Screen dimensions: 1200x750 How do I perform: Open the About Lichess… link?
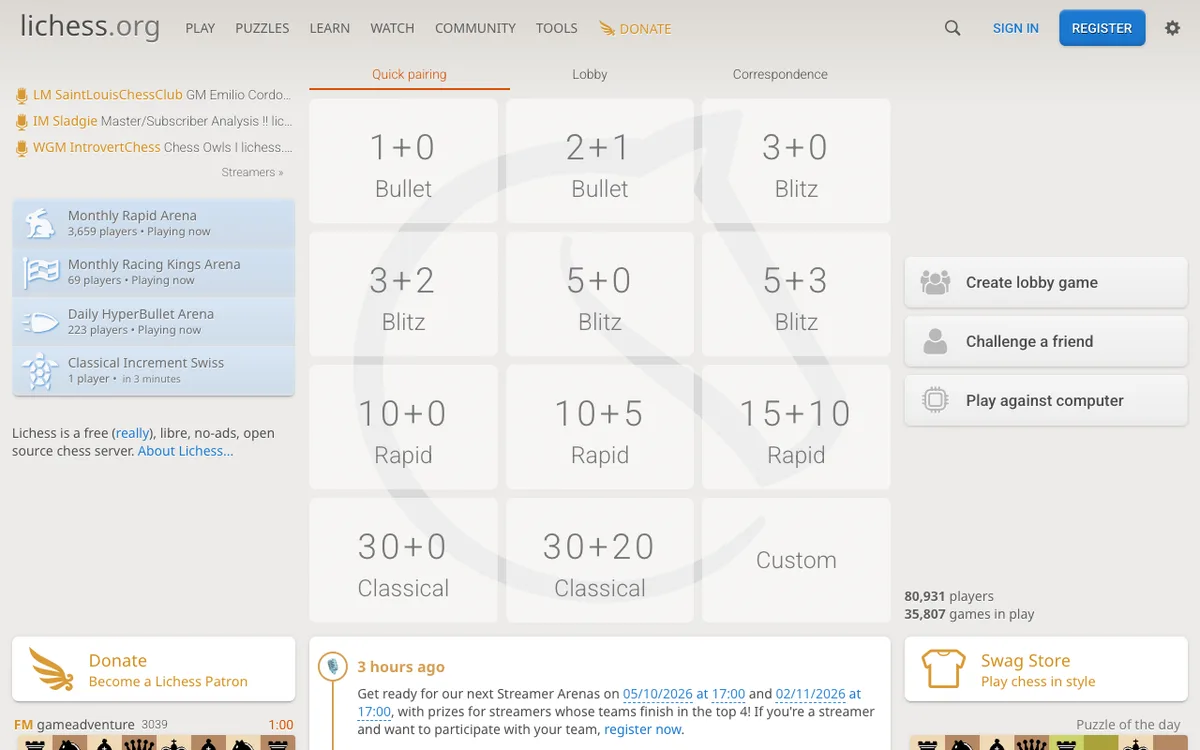point(185,451)
